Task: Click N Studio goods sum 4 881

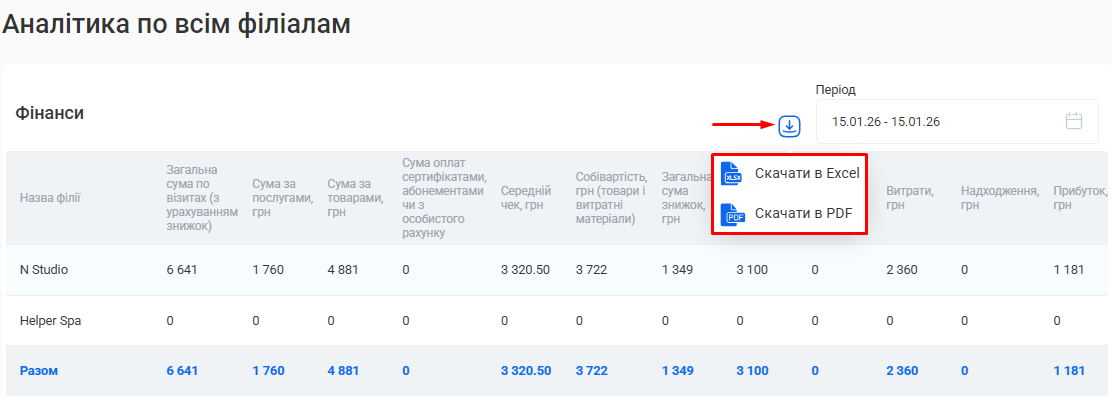Action: coord(343,270)
